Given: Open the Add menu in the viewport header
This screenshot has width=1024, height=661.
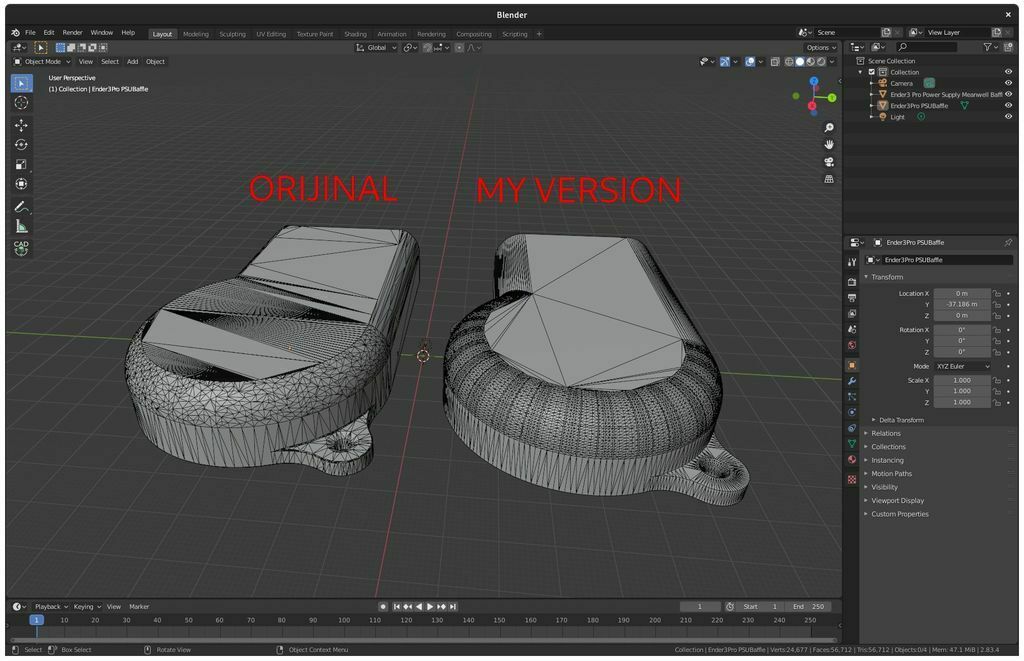Looking at the screenshot, I should tap(132, 62).
